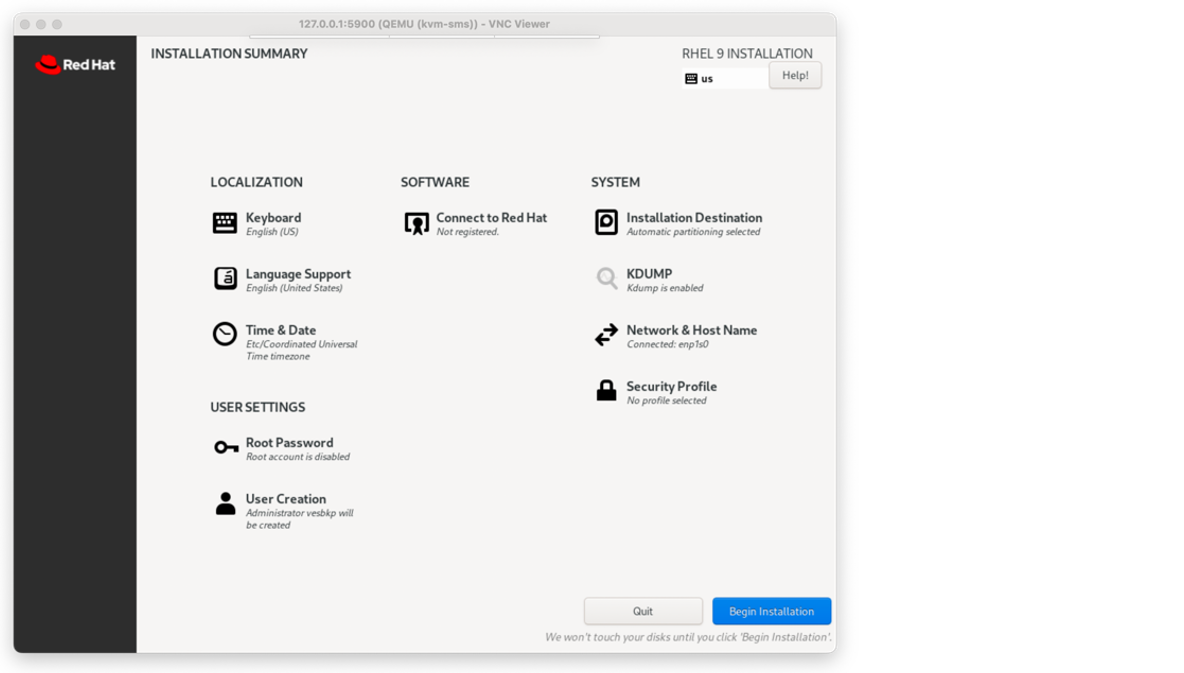Screen dimensions: 1184x673
Task: Click the Begin Installation button
Action: (771, 611)
